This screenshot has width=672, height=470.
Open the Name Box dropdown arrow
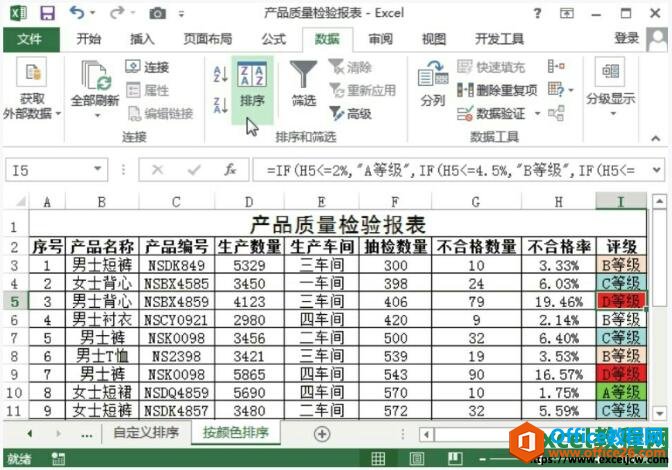[x=98, y=169]
